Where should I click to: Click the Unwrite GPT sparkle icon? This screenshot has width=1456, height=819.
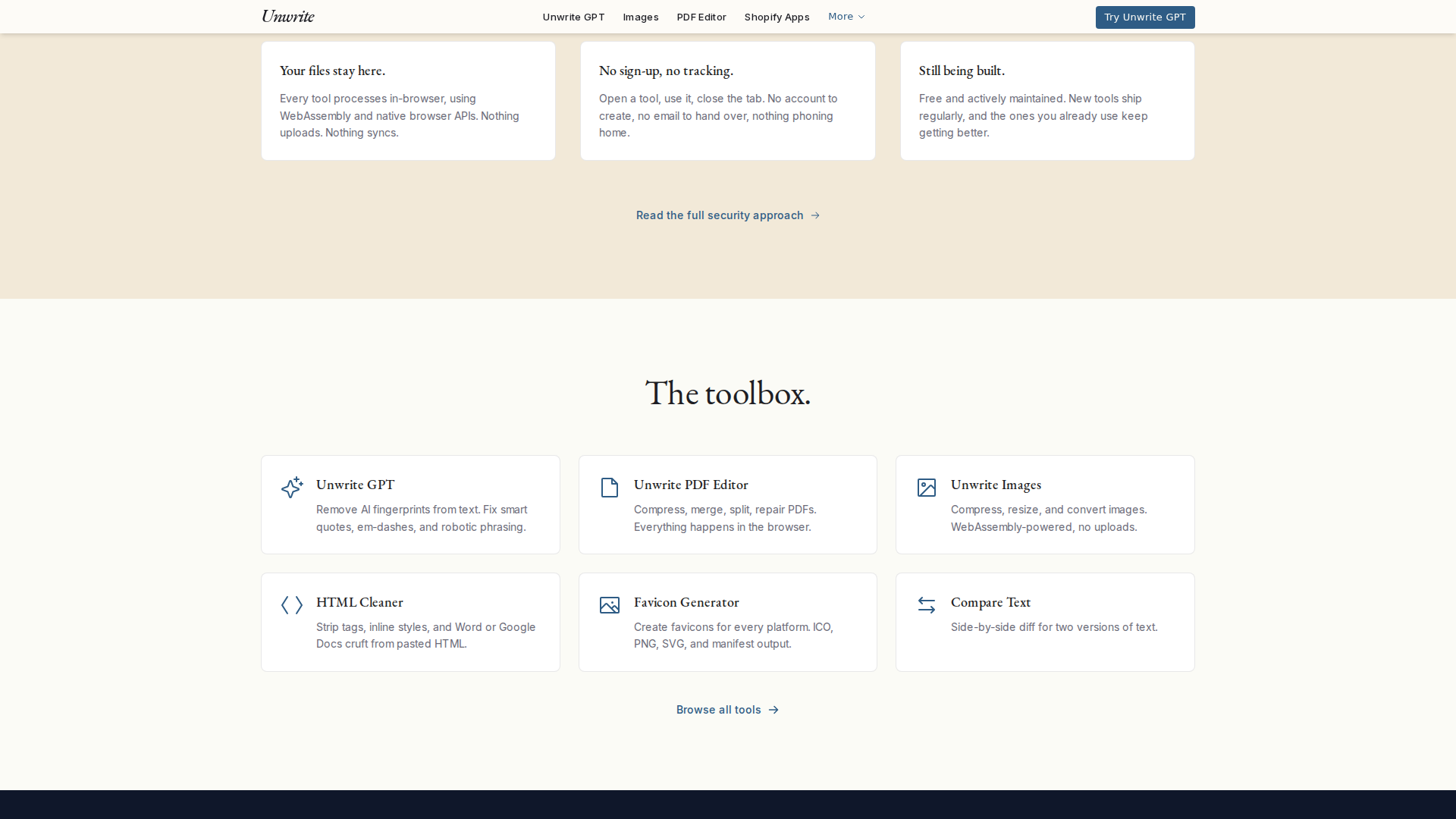(292, 487)
